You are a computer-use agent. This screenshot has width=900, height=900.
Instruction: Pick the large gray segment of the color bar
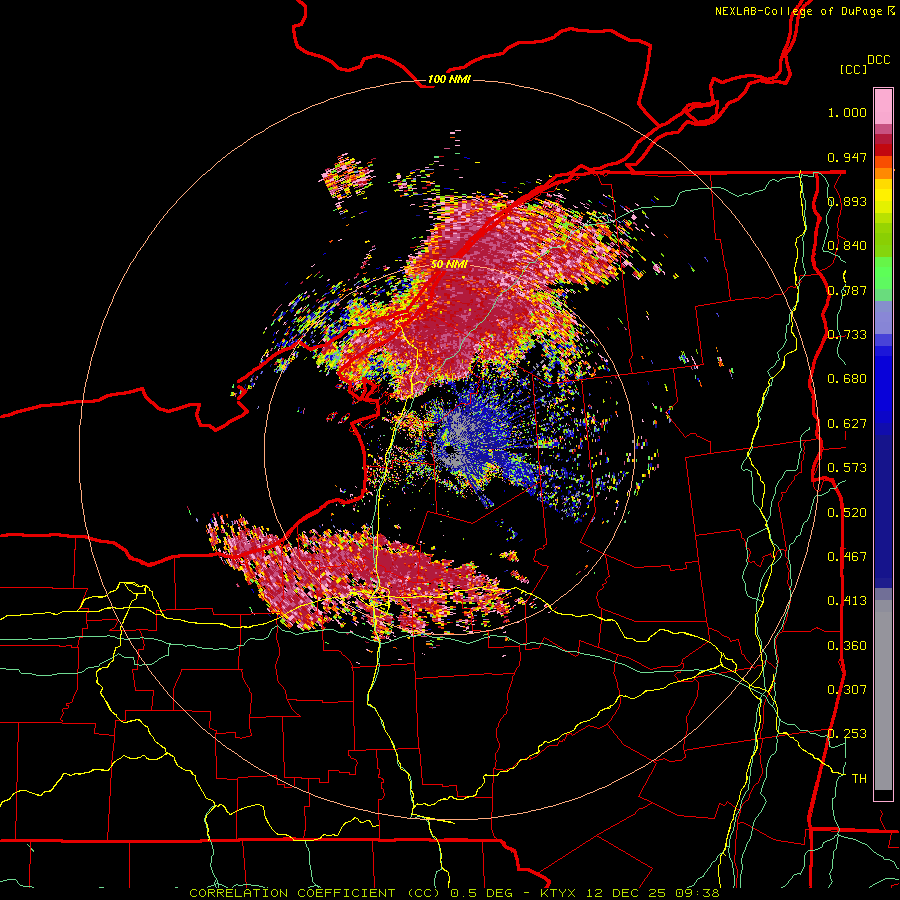coord(883,695)
